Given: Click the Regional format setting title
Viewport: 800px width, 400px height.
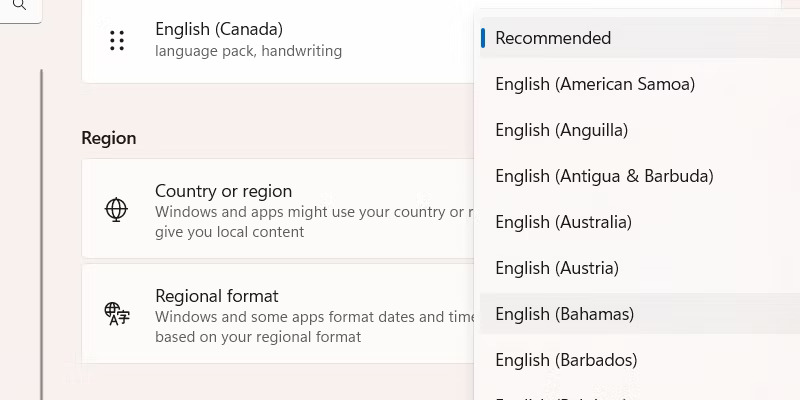Looking at the screenshot, I should pos(217,296).
